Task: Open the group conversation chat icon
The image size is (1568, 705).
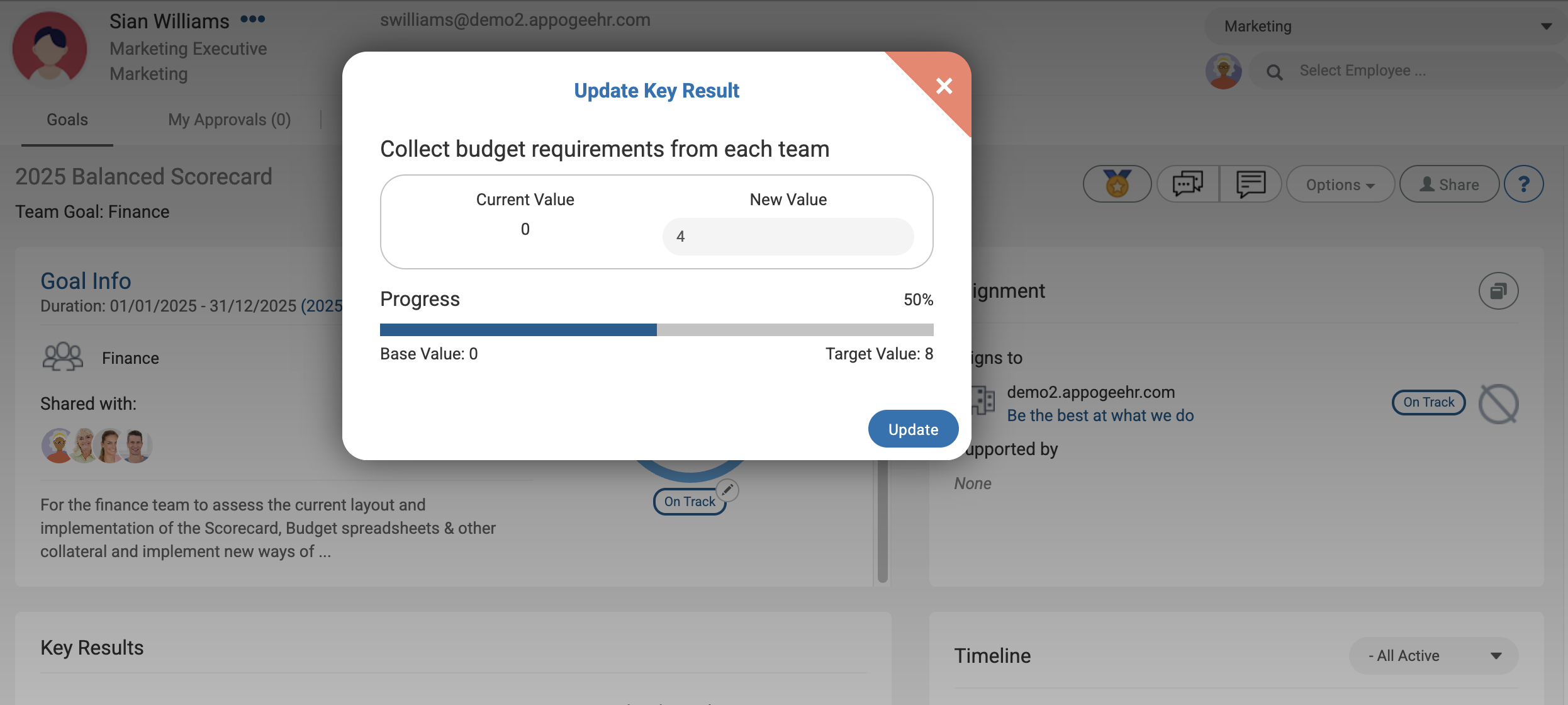Action: tap(1187, 184)
